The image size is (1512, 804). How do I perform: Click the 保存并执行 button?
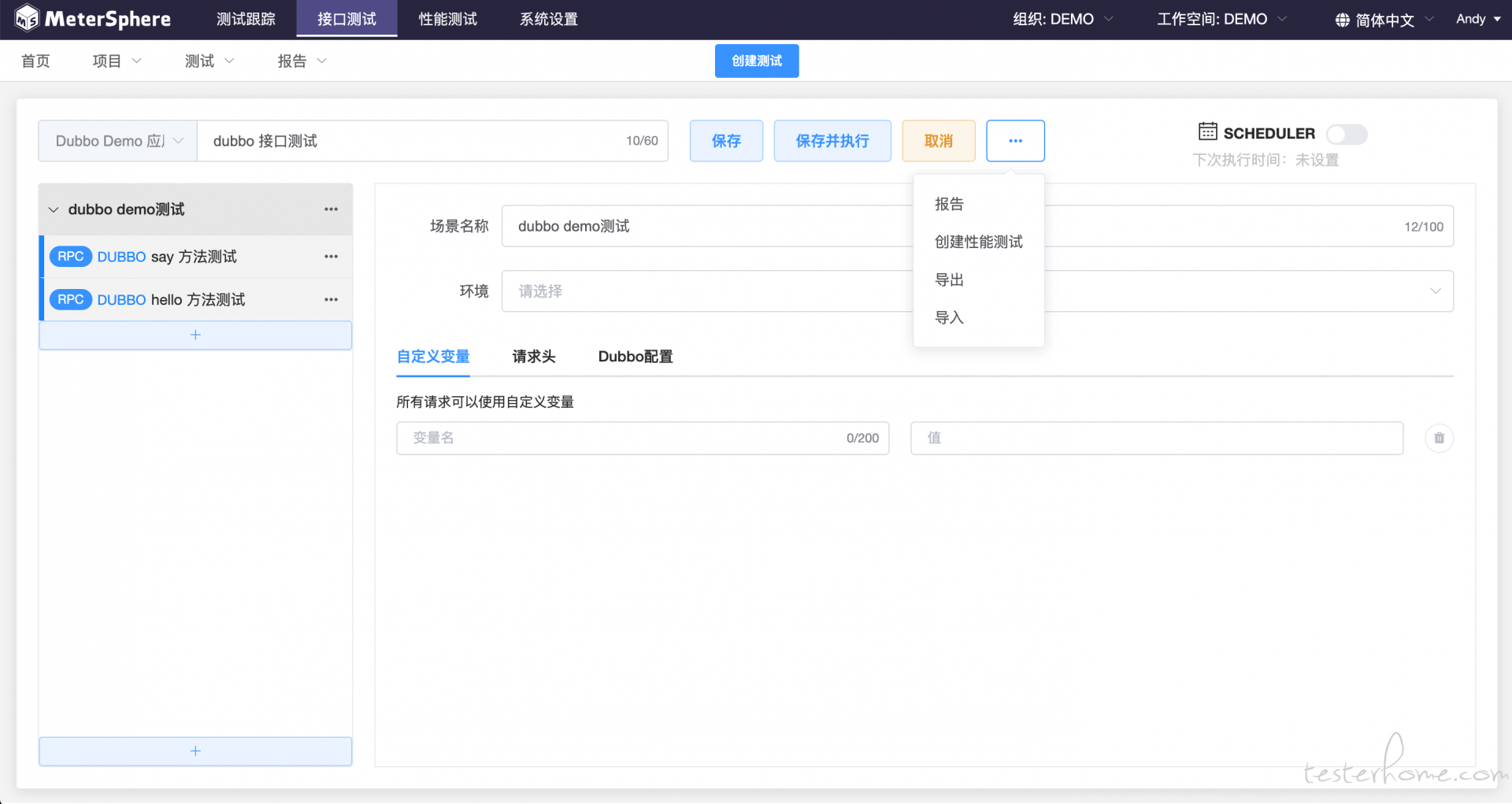(x=832, y=141)
